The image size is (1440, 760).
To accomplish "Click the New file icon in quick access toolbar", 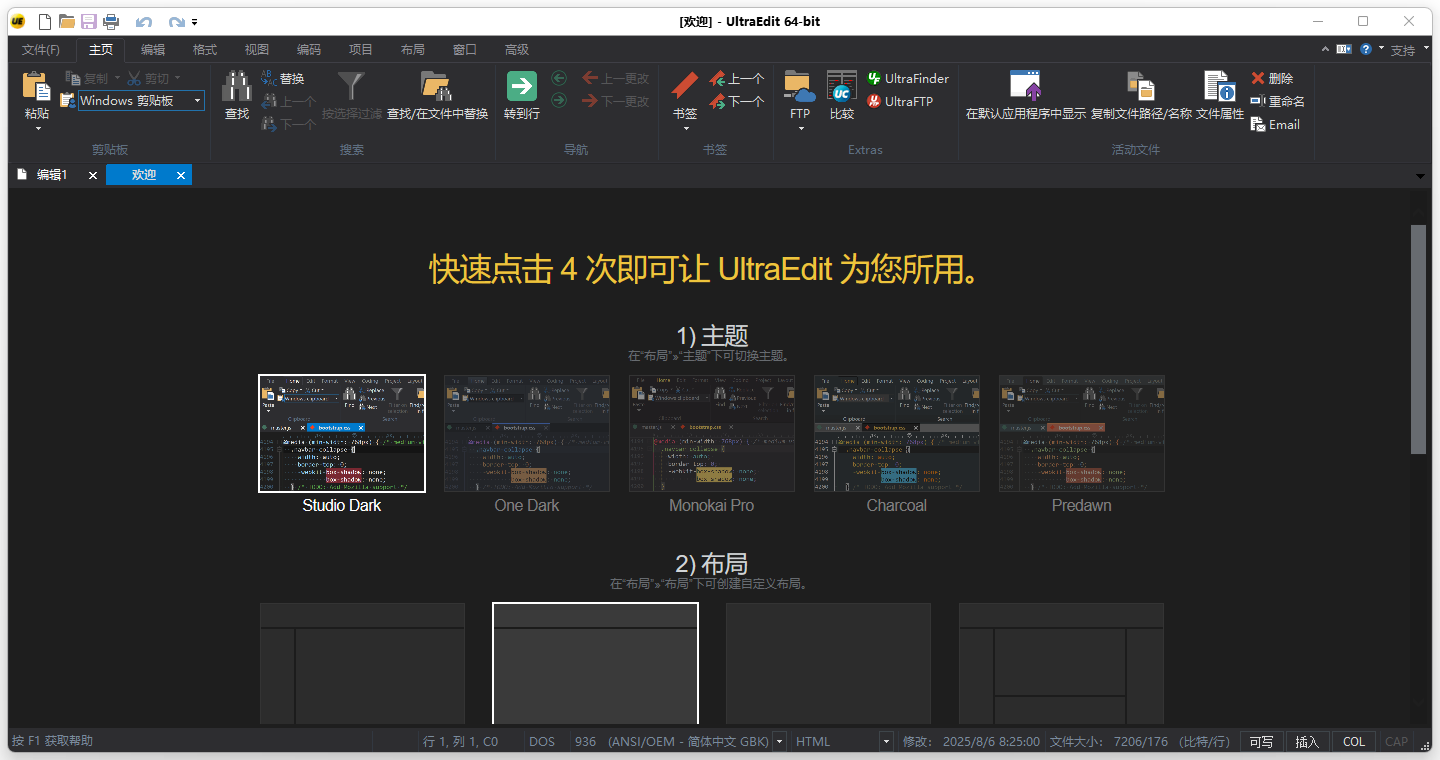I will pyautogui.click(x=45, y=21).
